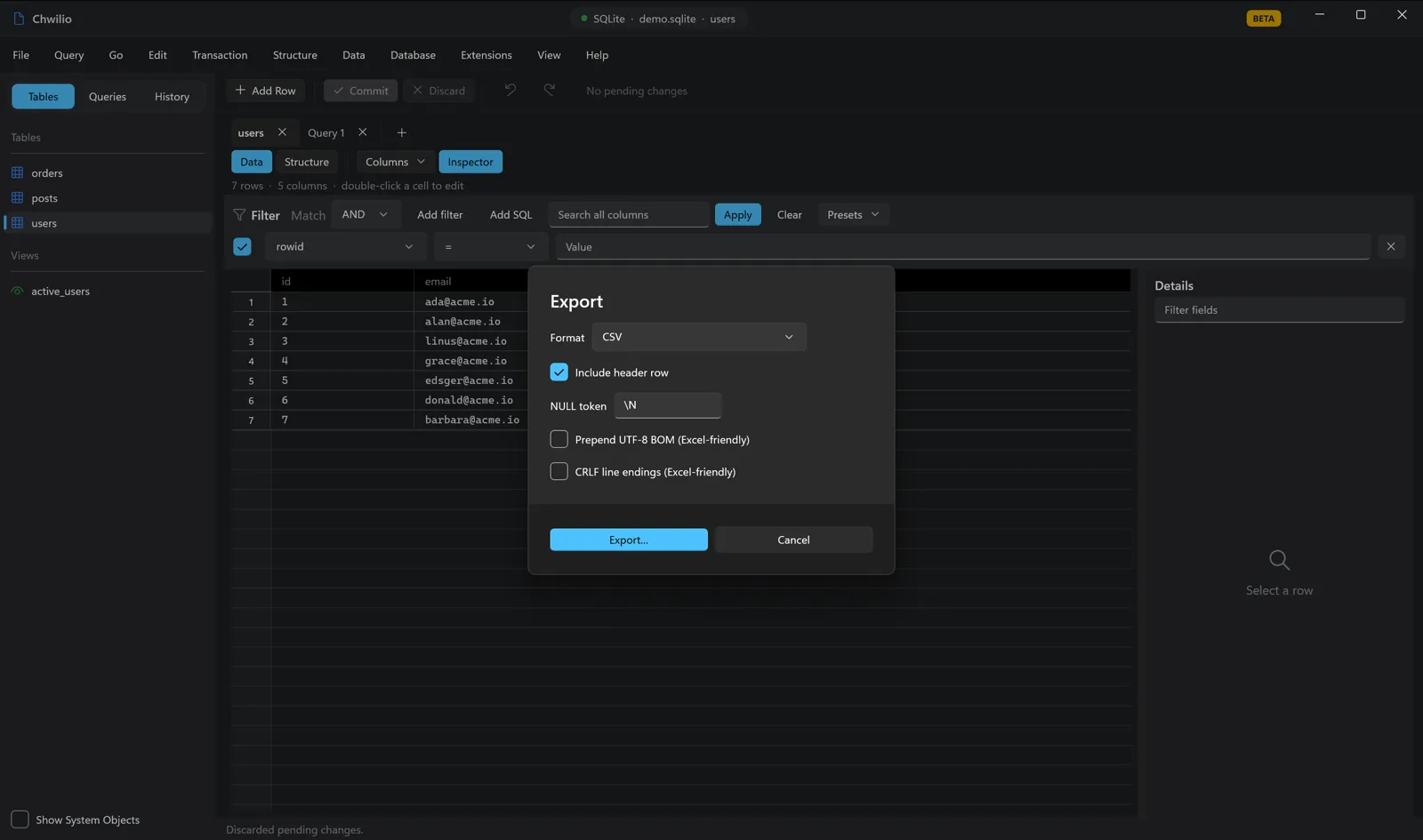
Task: Open the Extensions menu
Action: [486, 55]
